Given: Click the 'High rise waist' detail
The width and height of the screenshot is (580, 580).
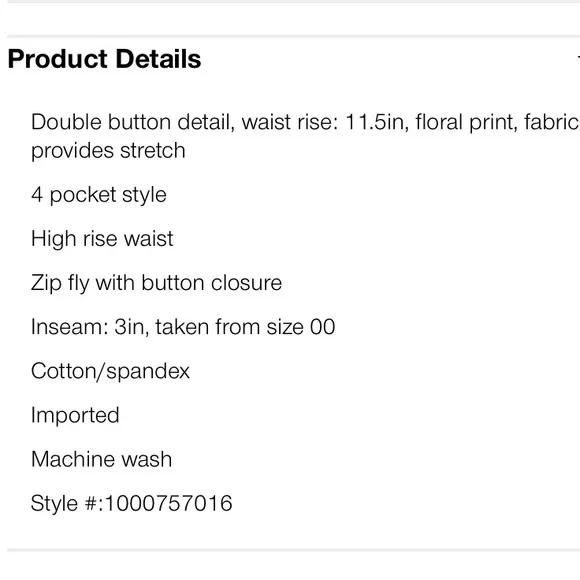Looking at the screenshot, I should [x=102, y=239].
